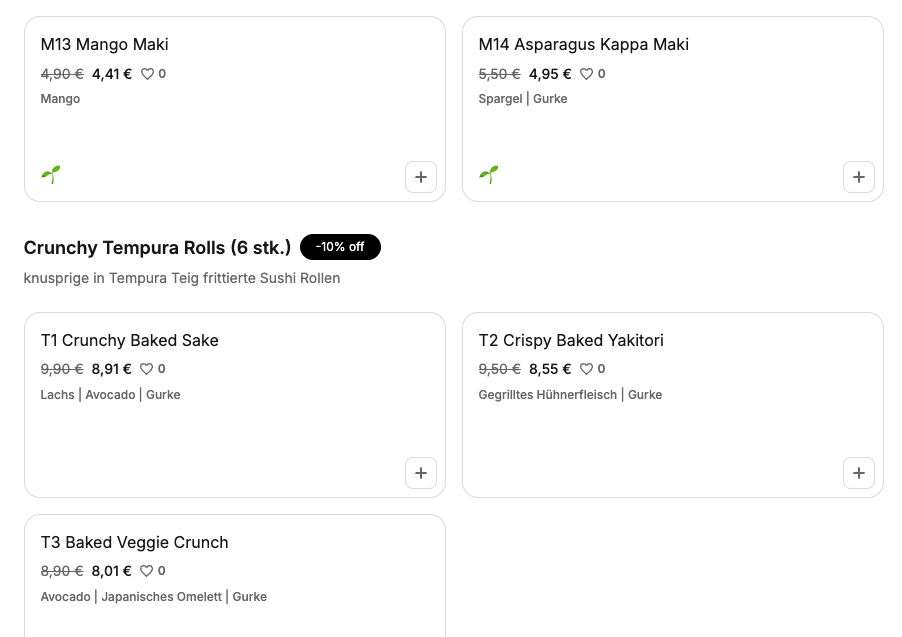The height and width of the screenshot is (637, 902).
Task: Click vegan sprout icon on Mango Maki
Action: click(51, 174)
